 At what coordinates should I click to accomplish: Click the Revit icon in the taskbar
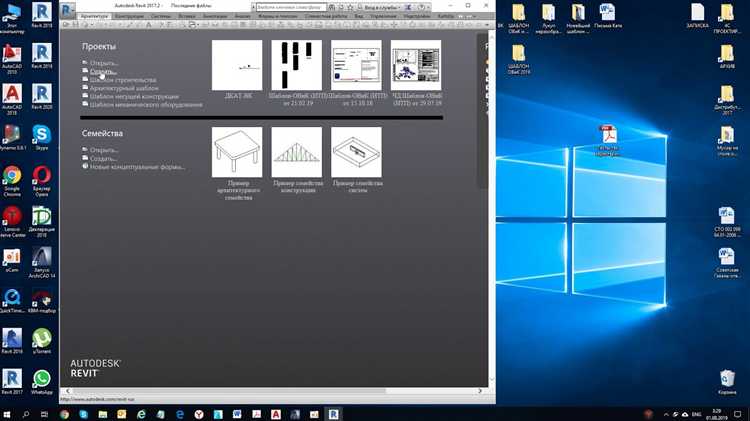coord(333,414)
